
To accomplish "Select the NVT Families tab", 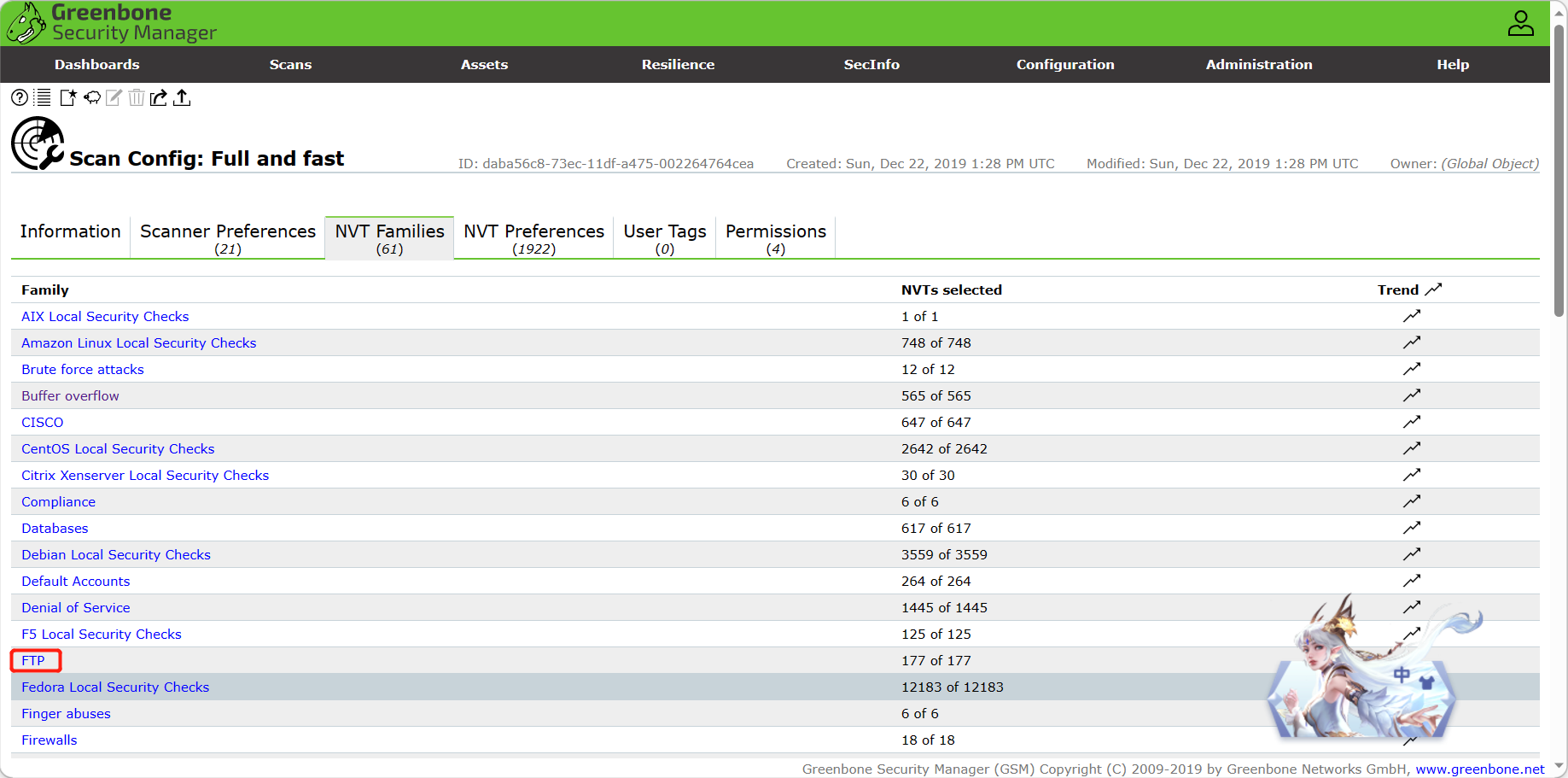I will click(389, 237).
